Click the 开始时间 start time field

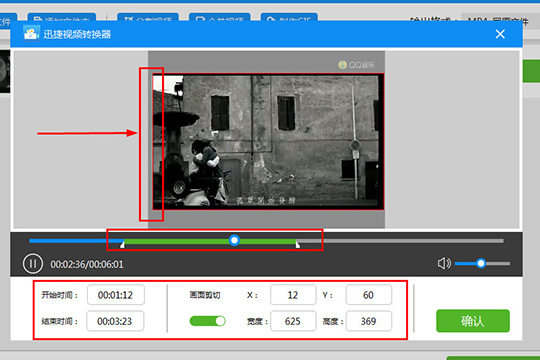pyautogui.click(x=116, y=295)
